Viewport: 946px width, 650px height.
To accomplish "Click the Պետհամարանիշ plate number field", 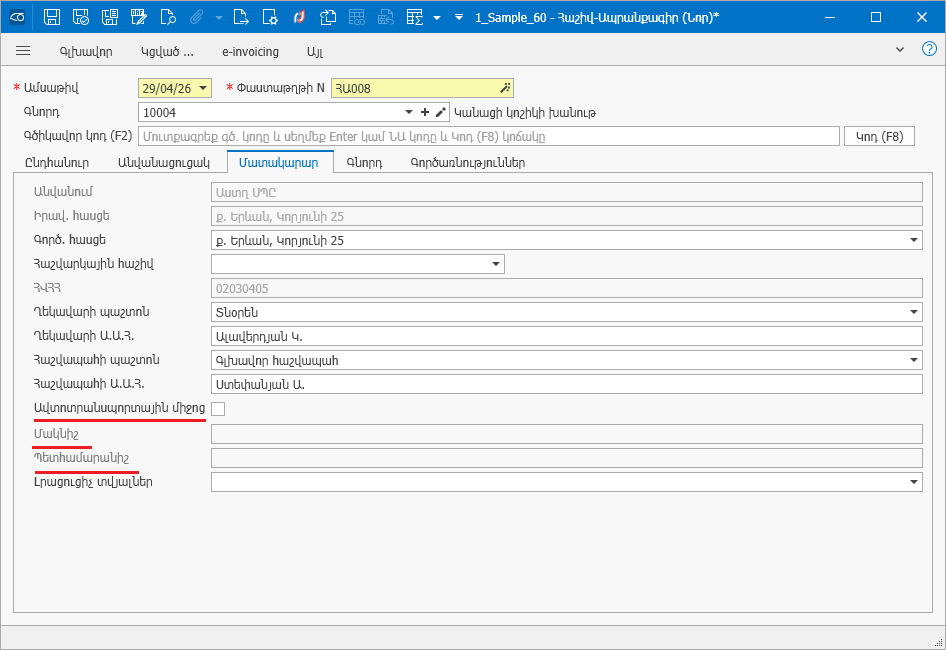I will (x=567, y=458).
